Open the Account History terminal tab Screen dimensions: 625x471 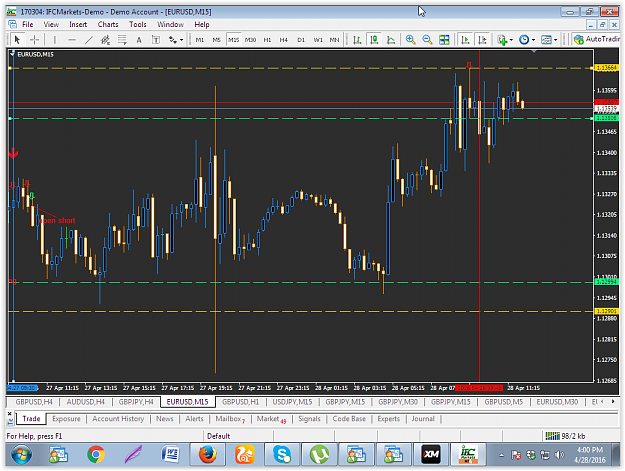(x=118, y=419)
